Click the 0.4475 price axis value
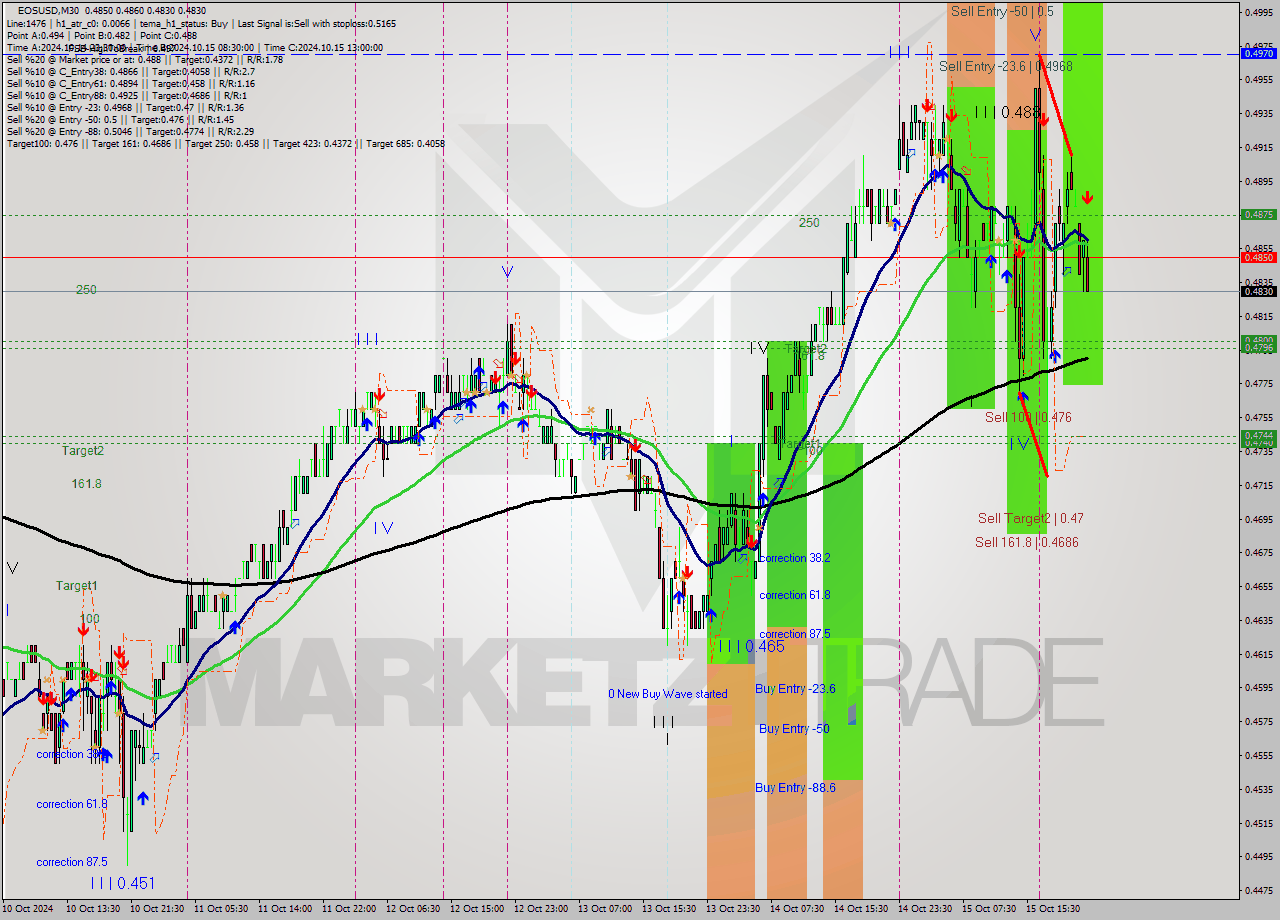 click(x=1258, y=890)
